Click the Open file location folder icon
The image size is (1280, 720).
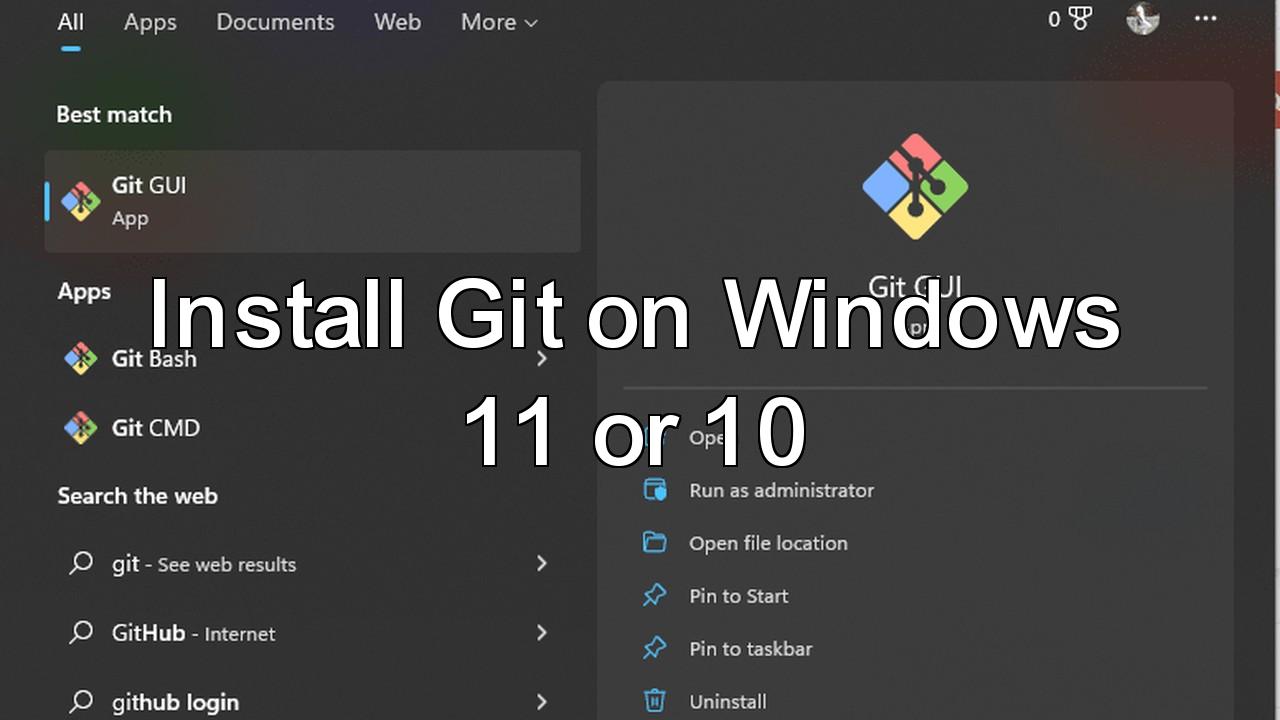pyautogui.click(x=654, y=543)
